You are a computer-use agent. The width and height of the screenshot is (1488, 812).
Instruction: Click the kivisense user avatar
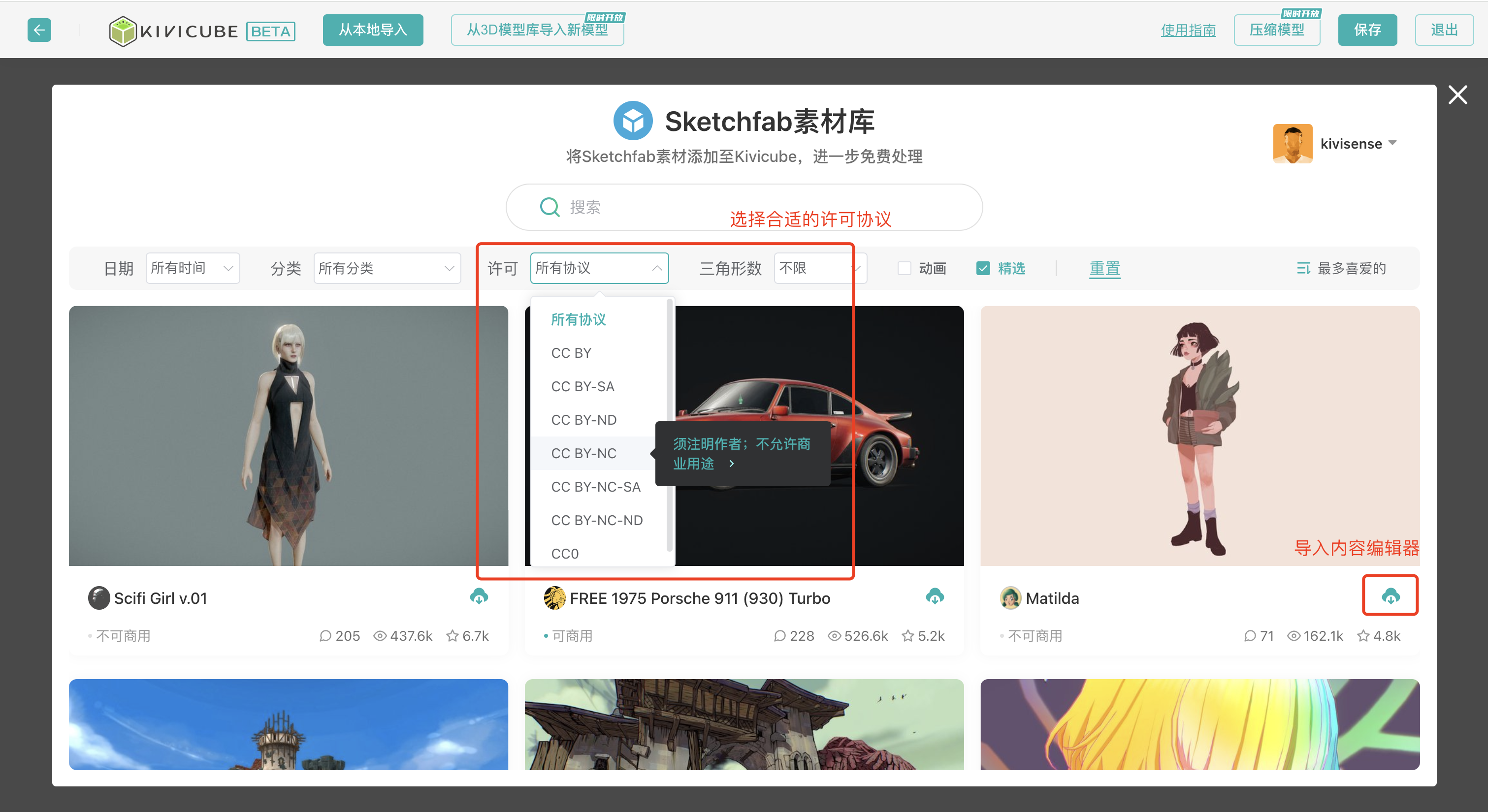1292,143
